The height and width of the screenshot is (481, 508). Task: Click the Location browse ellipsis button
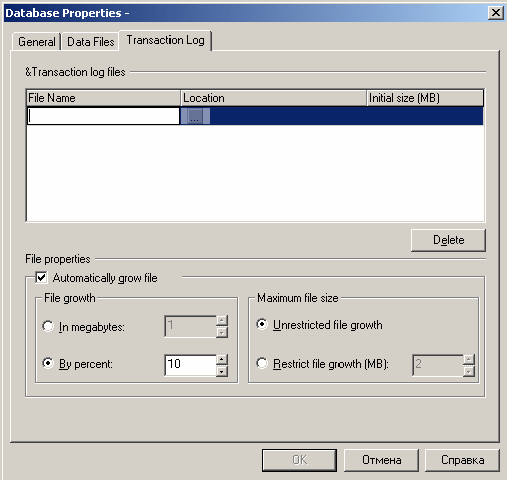195,117
